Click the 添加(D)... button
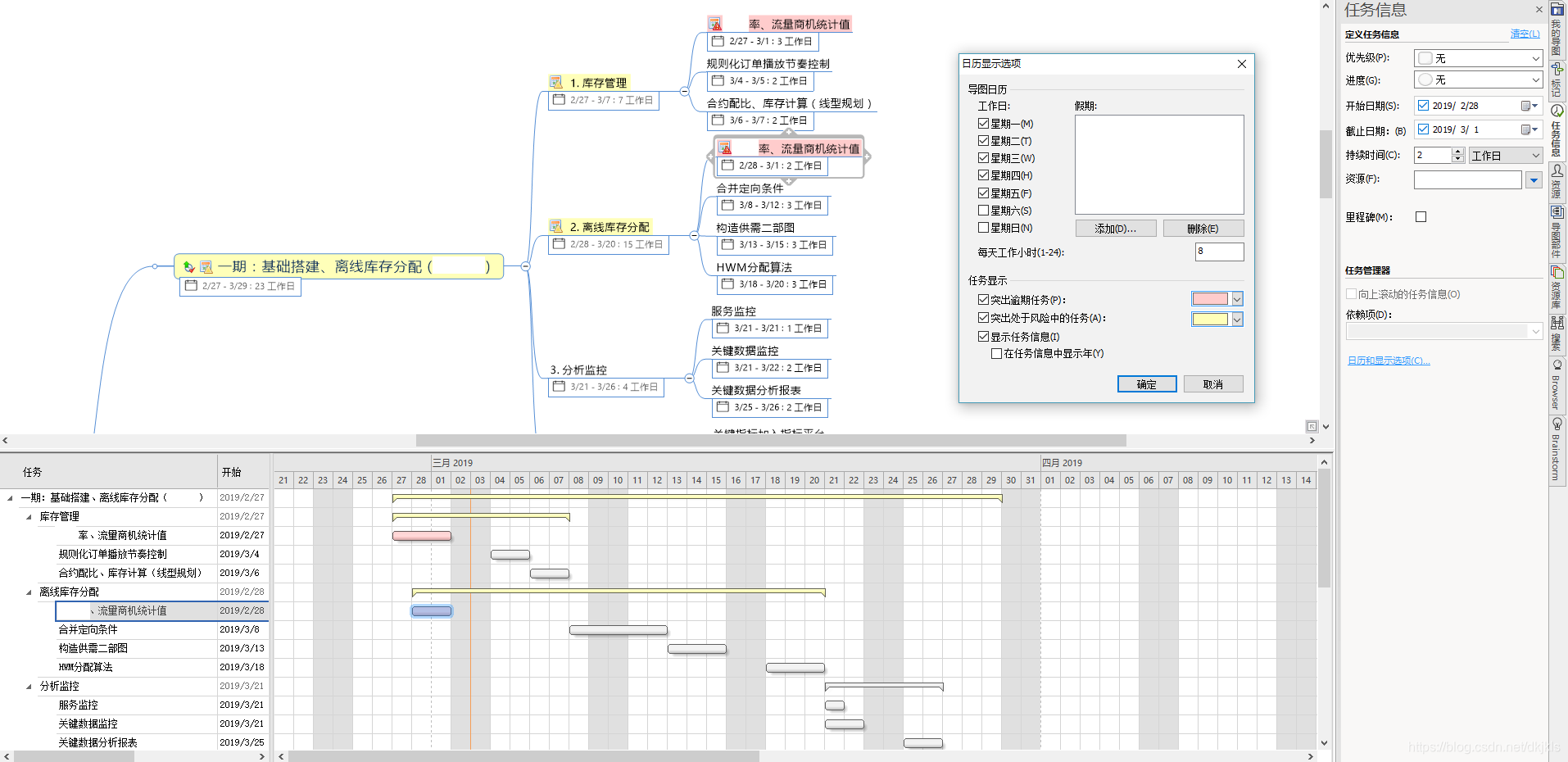Viewport: 1568px width, 762px height. point(1116,229)
